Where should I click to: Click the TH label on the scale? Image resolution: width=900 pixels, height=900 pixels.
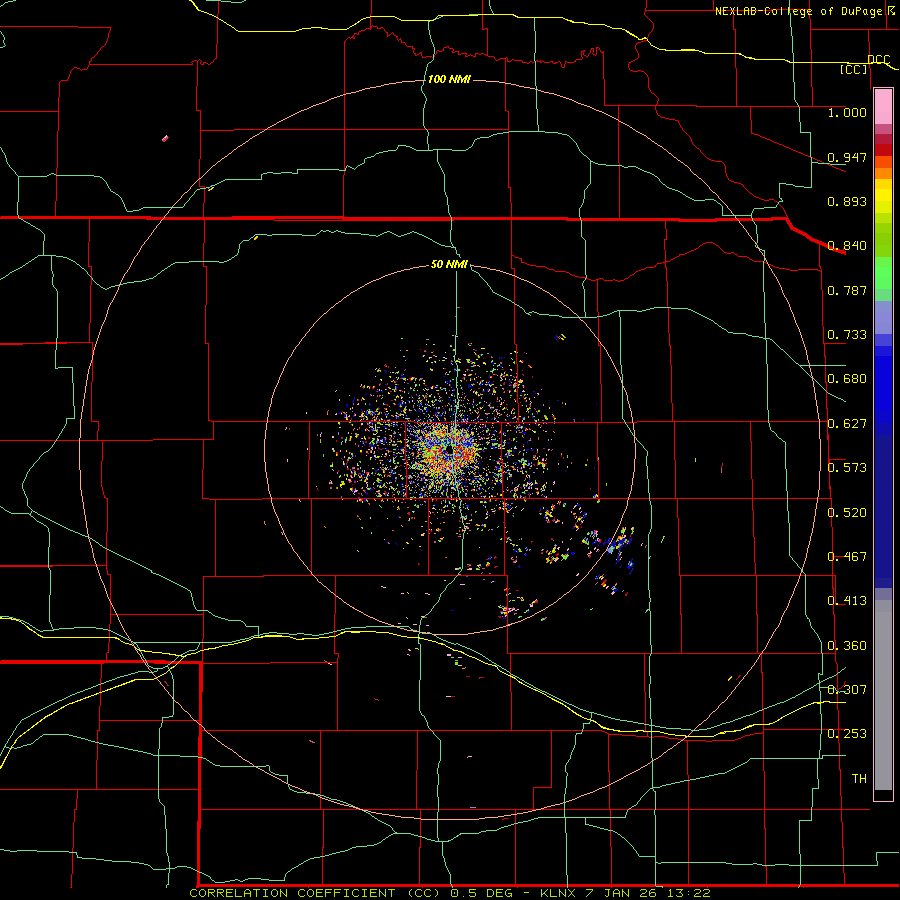tap(859, 779)
